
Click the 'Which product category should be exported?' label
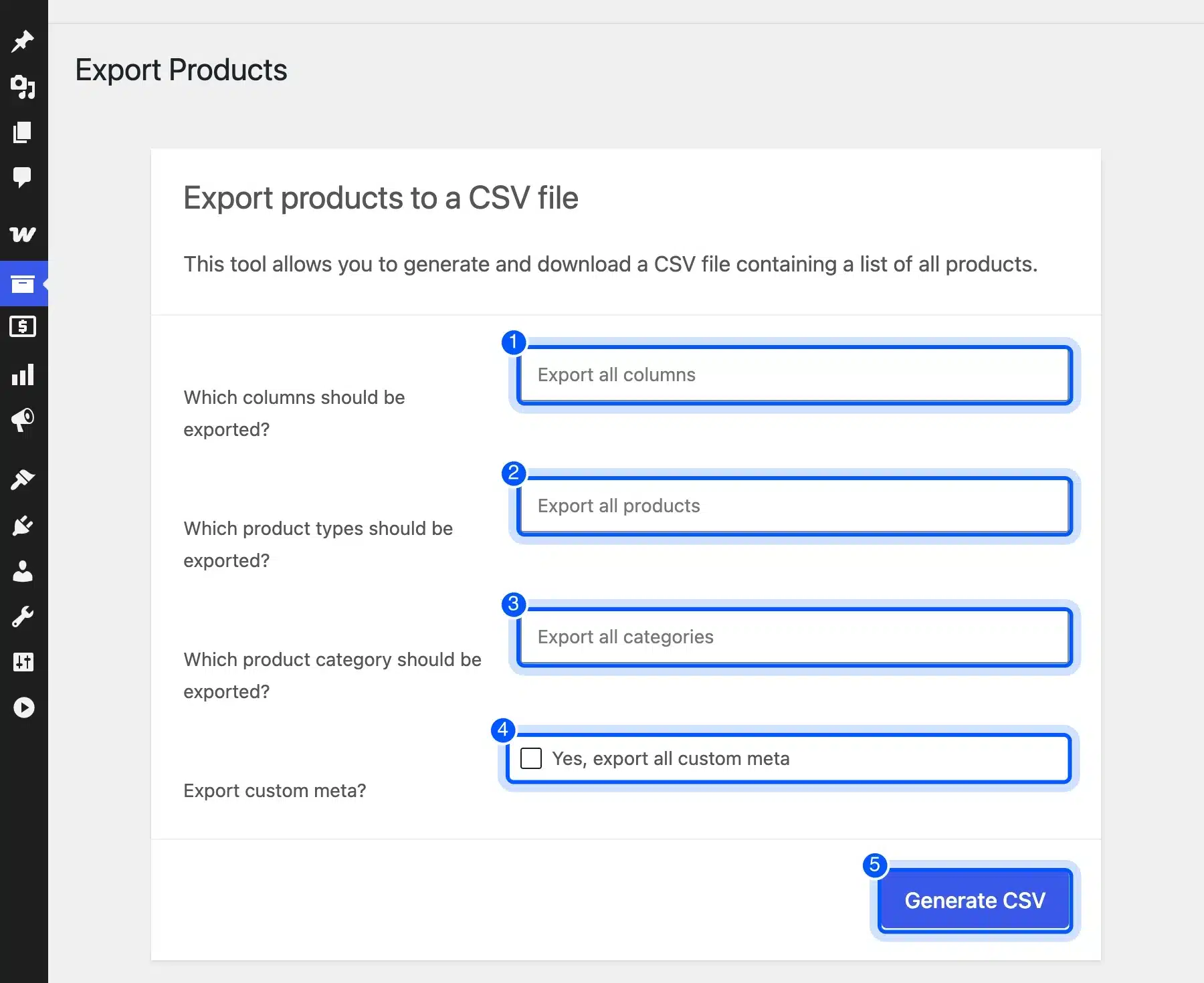click(332, 675)
